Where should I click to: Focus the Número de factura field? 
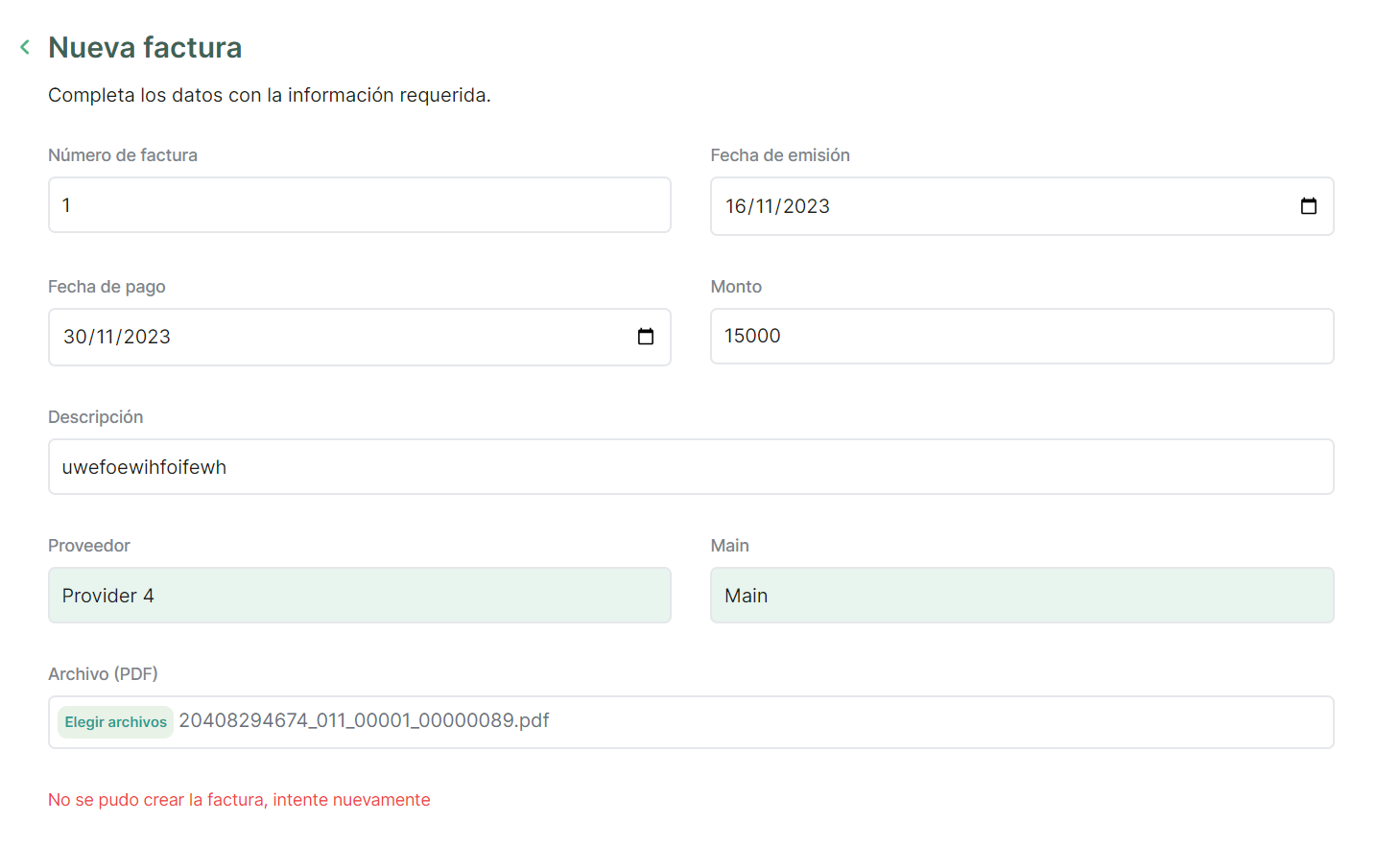(359, 205)
